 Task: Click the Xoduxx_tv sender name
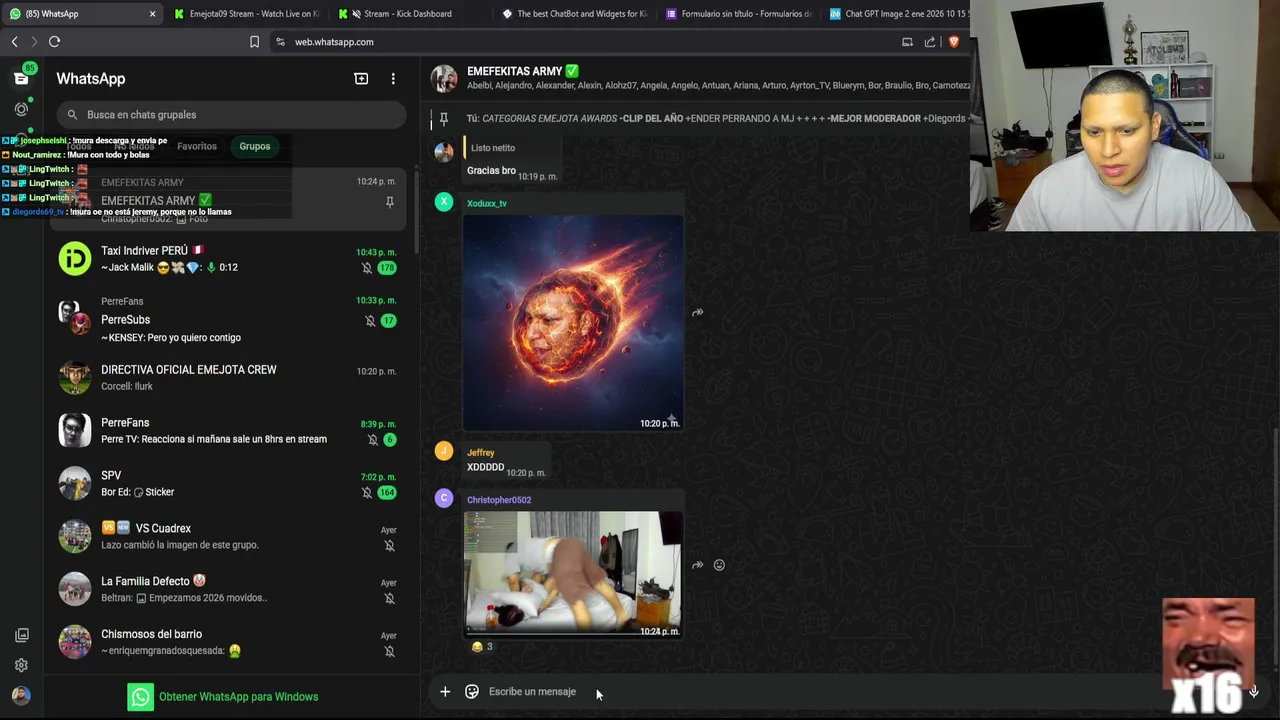[487, 203]
